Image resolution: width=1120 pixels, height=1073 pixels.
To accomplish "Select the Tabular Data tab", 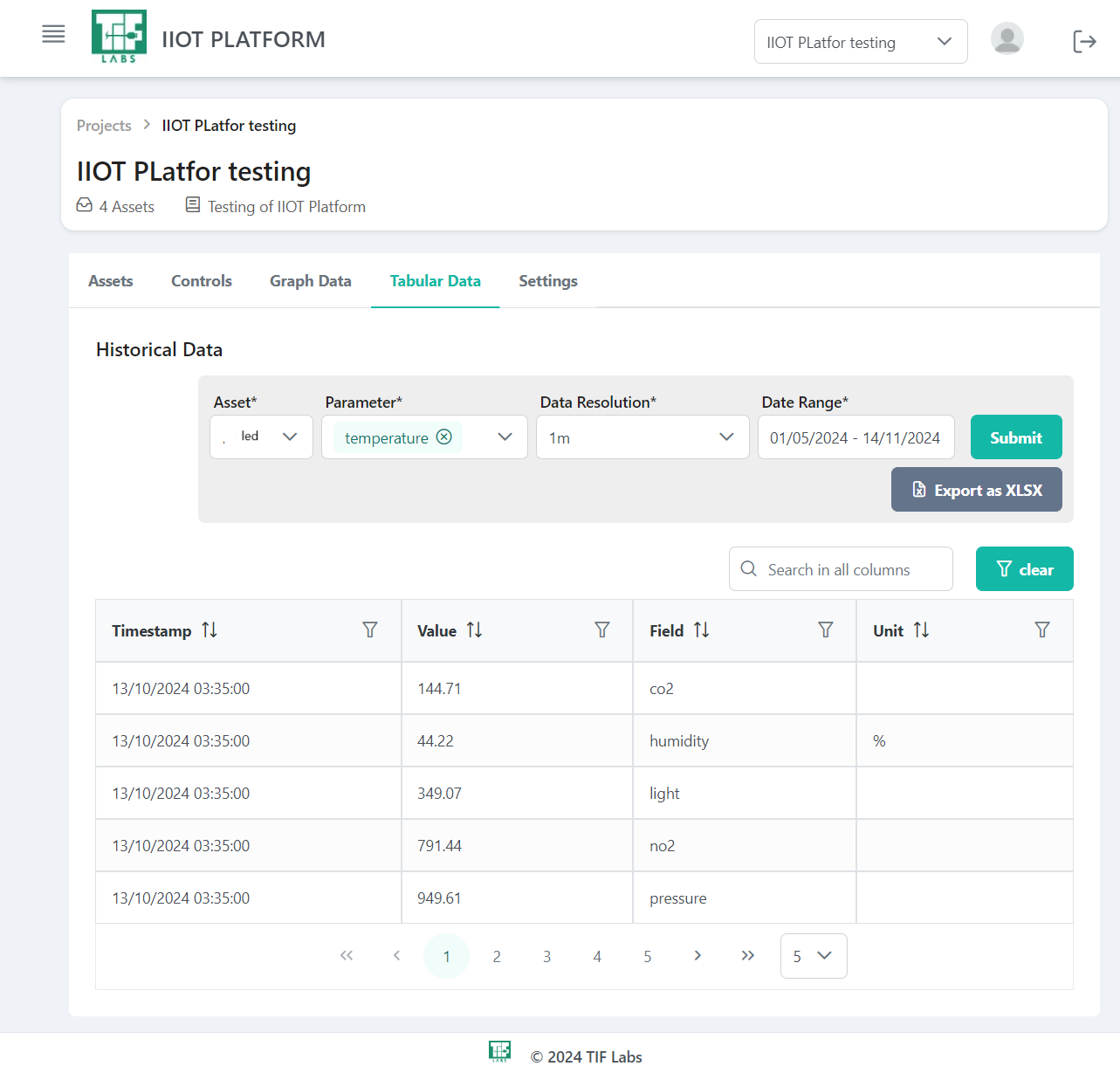I will pyautogui.click(x=435, y=280).
